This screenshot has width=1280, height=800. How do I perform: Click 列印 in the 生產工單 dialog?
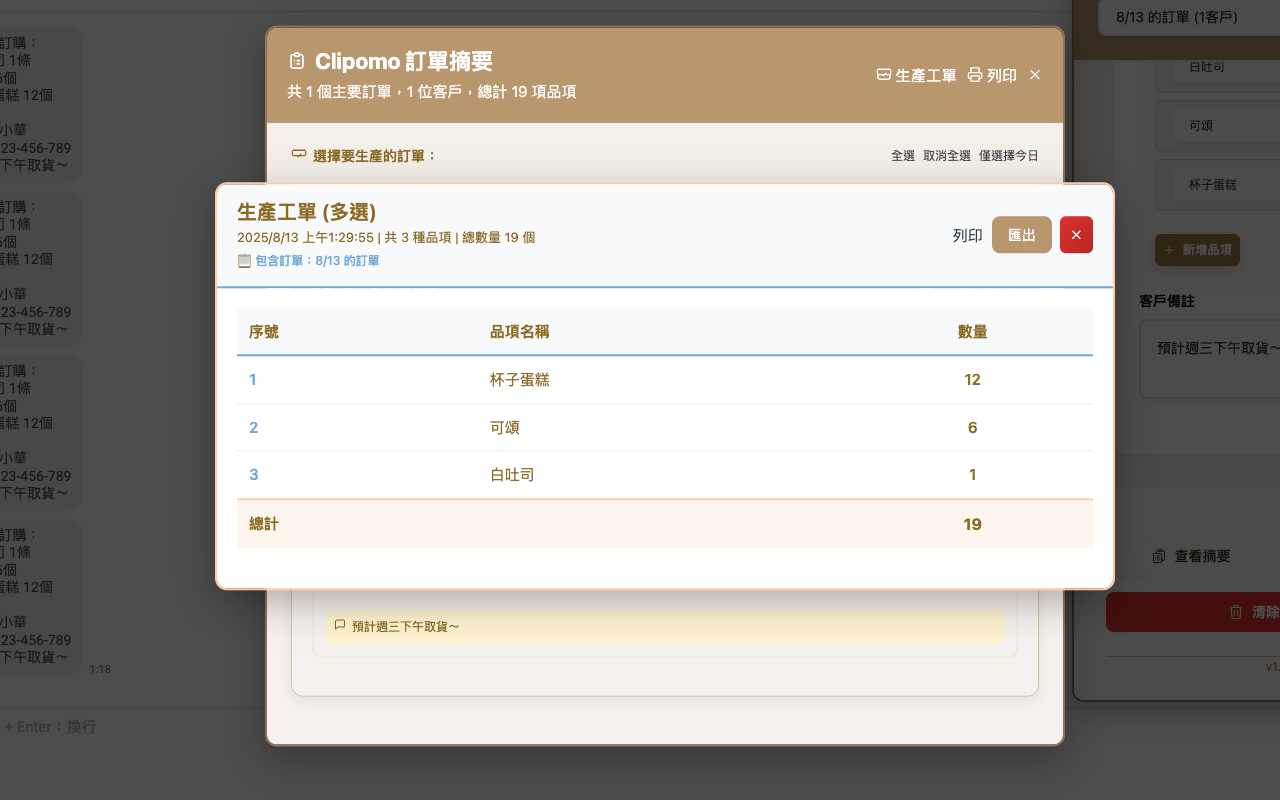click(967, 235)
